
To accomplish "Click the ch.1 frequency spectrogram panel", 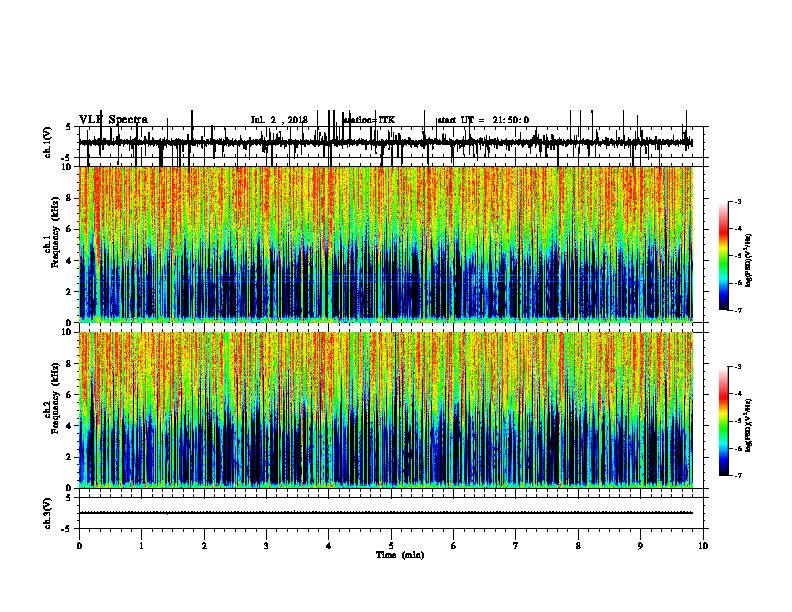I will pyautogui.click(x=386, y=244).
